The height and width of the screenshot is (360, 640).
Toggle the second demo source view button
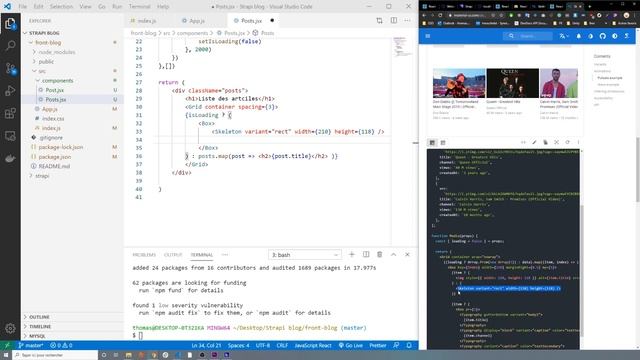[443, 142]
